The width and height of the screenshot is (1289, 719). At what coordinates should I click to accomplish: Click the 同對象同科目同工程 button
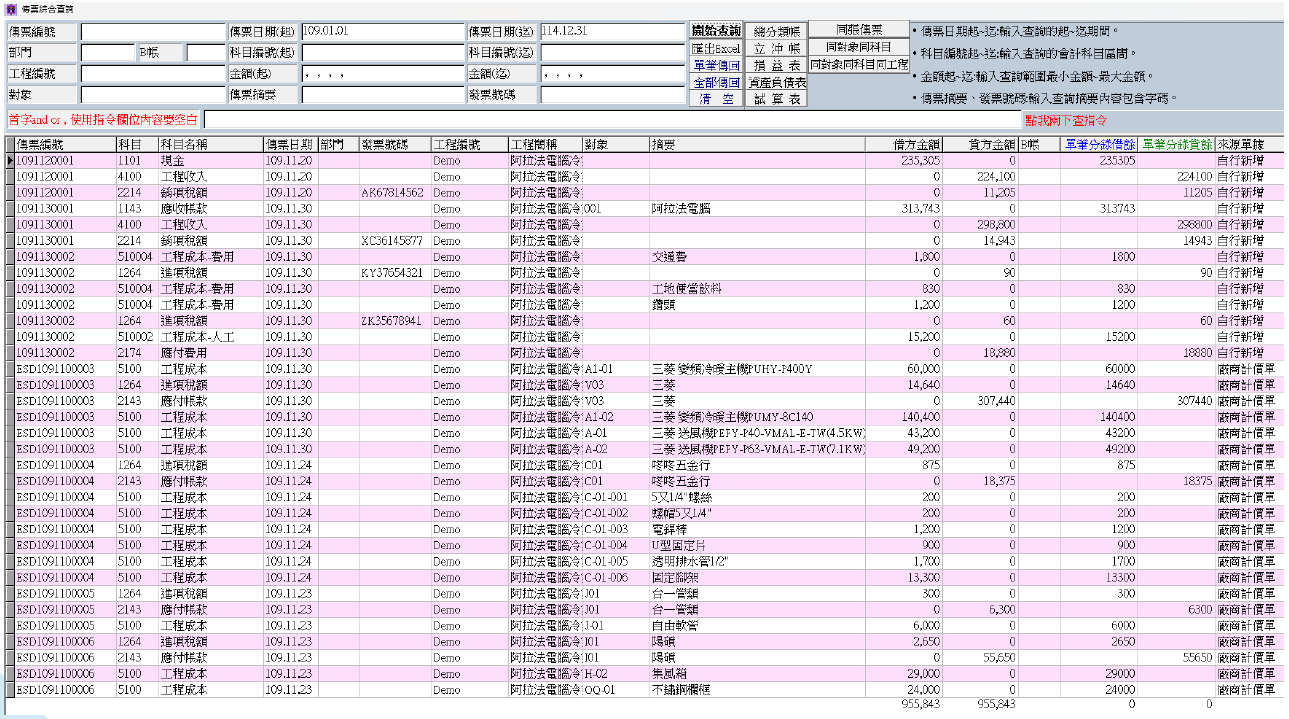pyautogui.click(x=859, y=64)
